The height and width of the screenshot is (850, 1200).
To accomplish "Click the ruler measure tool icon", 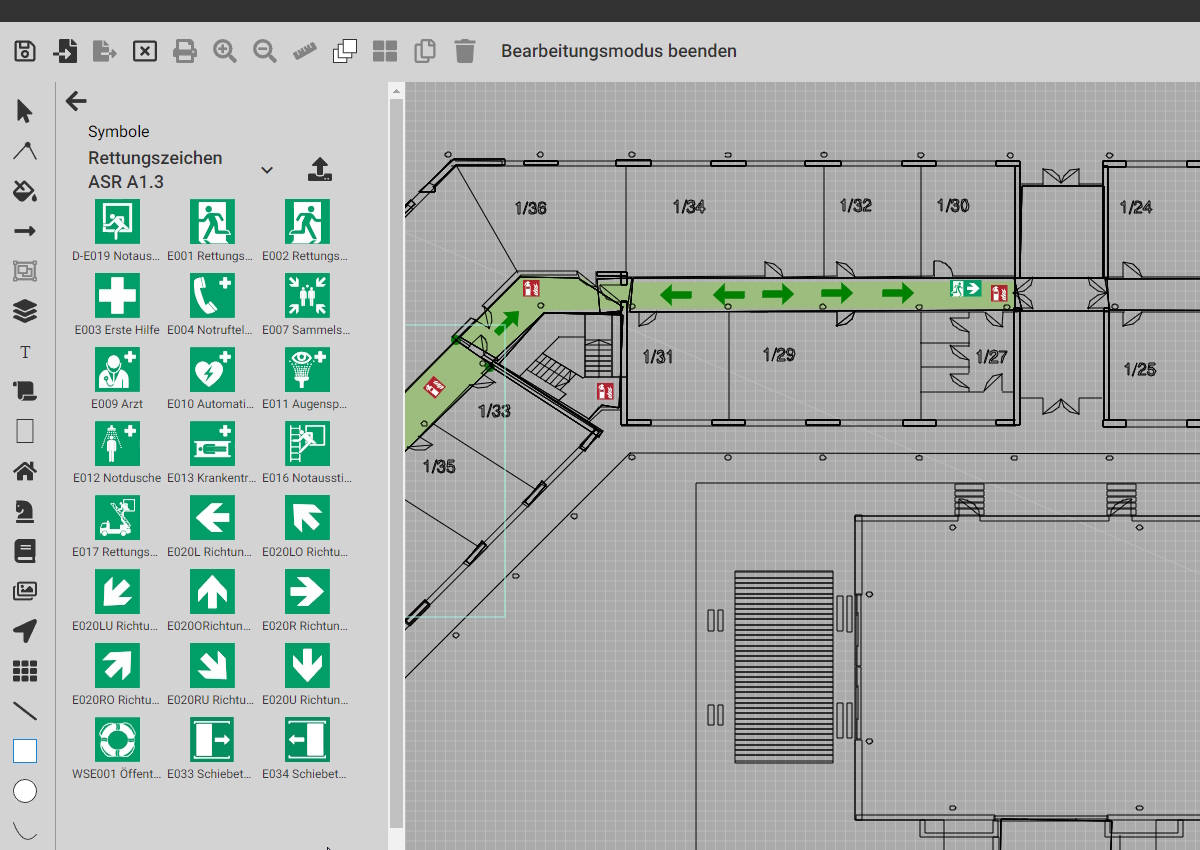I will tap(305, 51).
